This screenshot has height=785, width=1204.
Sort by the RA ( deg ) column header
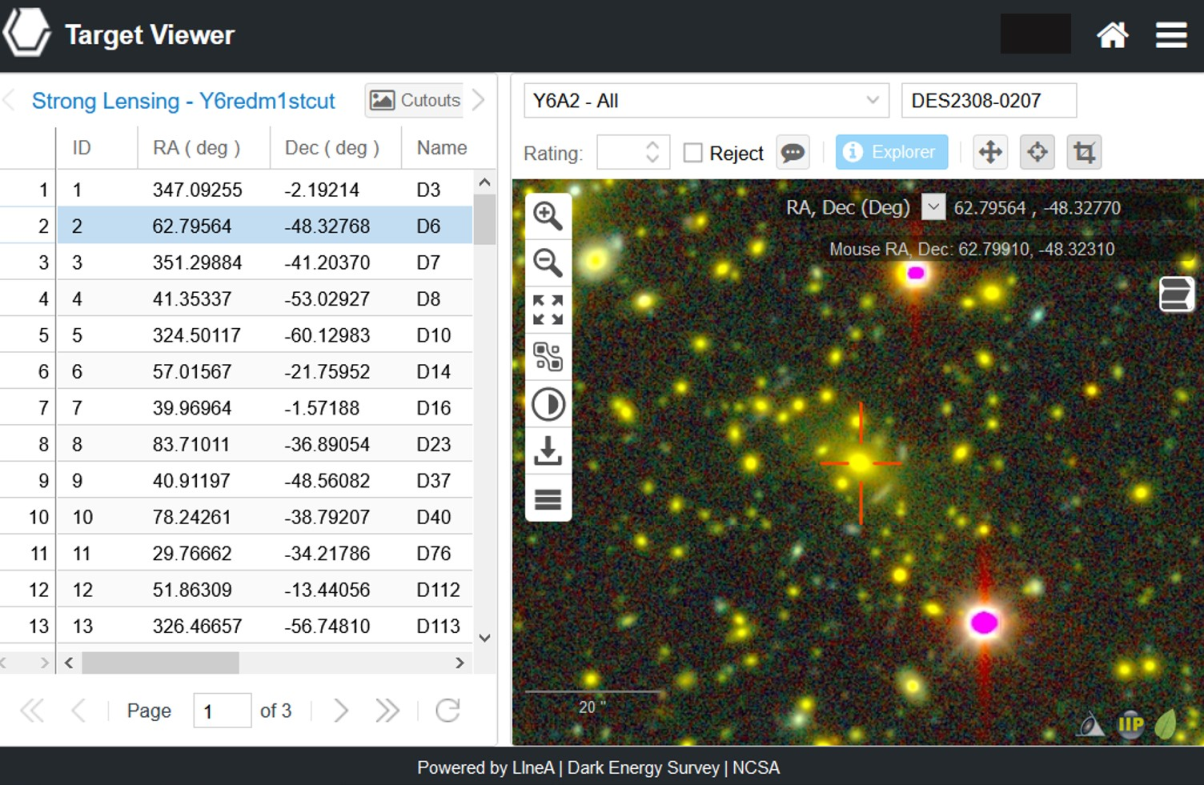204,148
